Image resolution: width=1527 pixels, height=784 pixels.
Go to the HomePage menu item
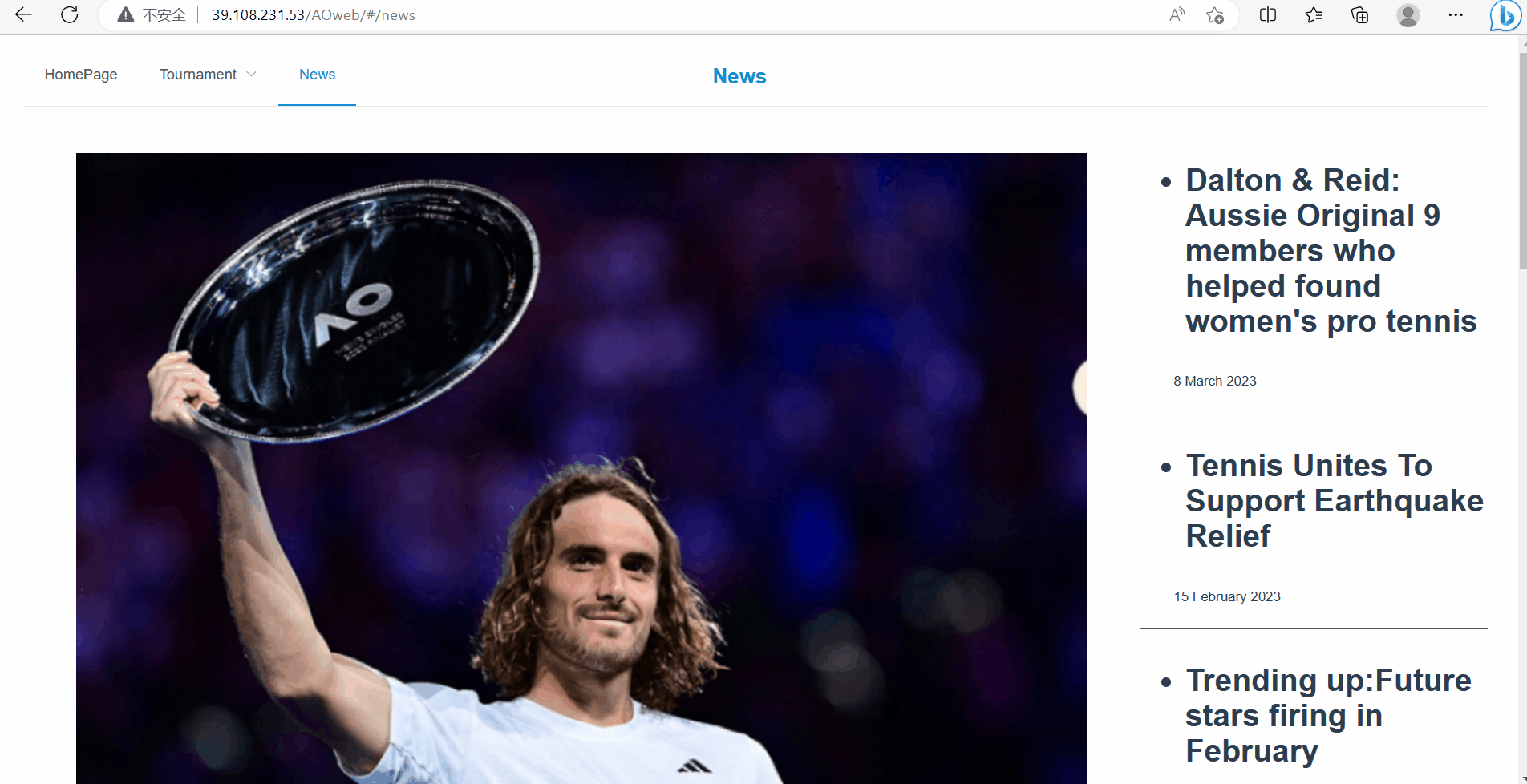point(81,75)
